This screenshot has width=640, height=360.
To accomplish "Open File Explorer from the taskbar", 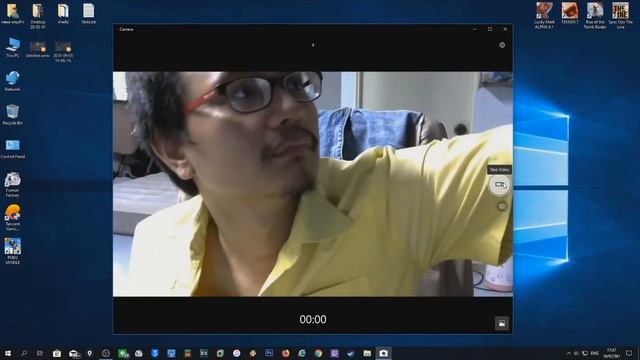I will (x=367, y=353).
